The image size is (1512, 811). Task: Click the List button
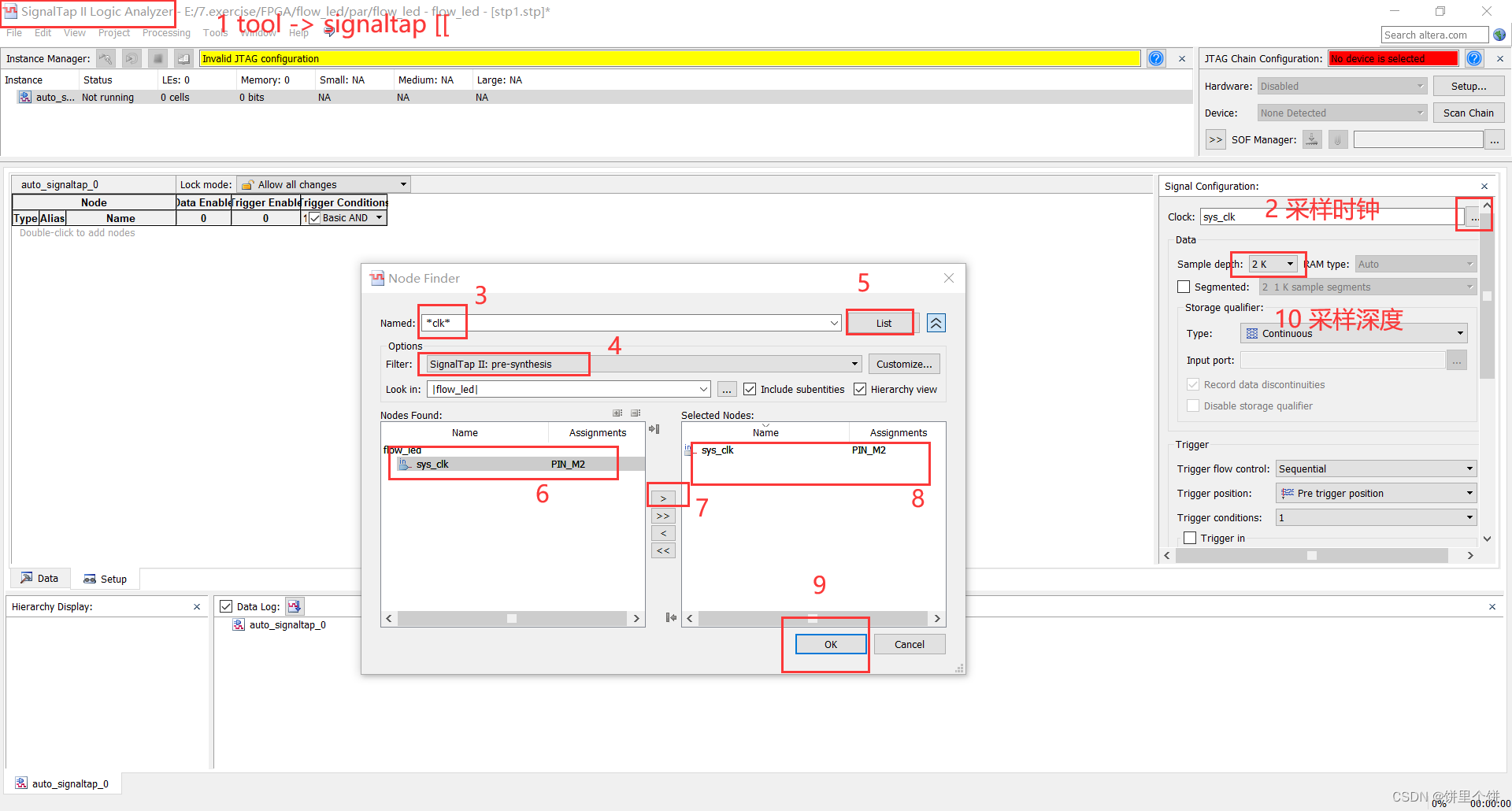tap(884, 323)
